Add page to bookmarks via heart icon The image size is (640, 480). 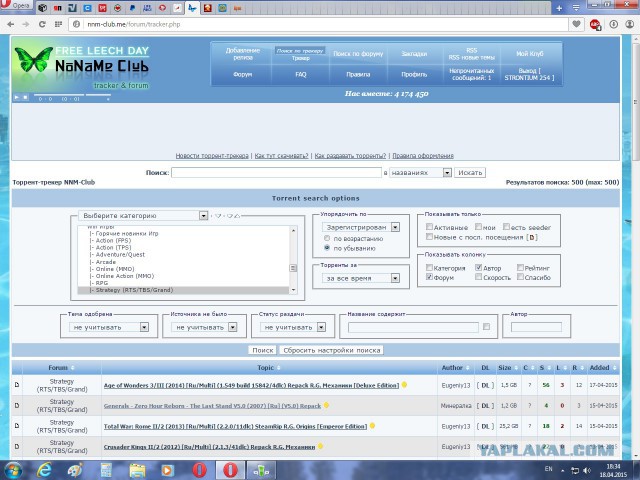(x=576, y=24)
